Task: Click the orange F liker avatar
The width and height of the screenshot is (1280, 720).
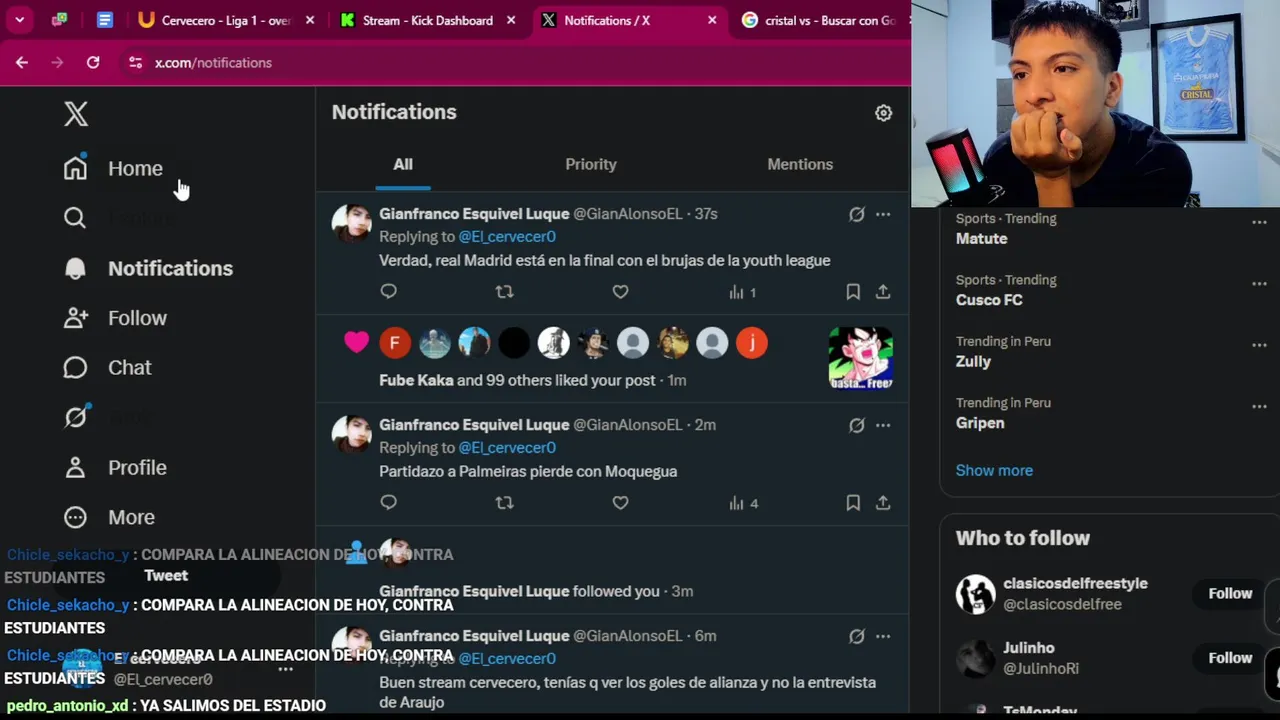Action: coord(395,343)
